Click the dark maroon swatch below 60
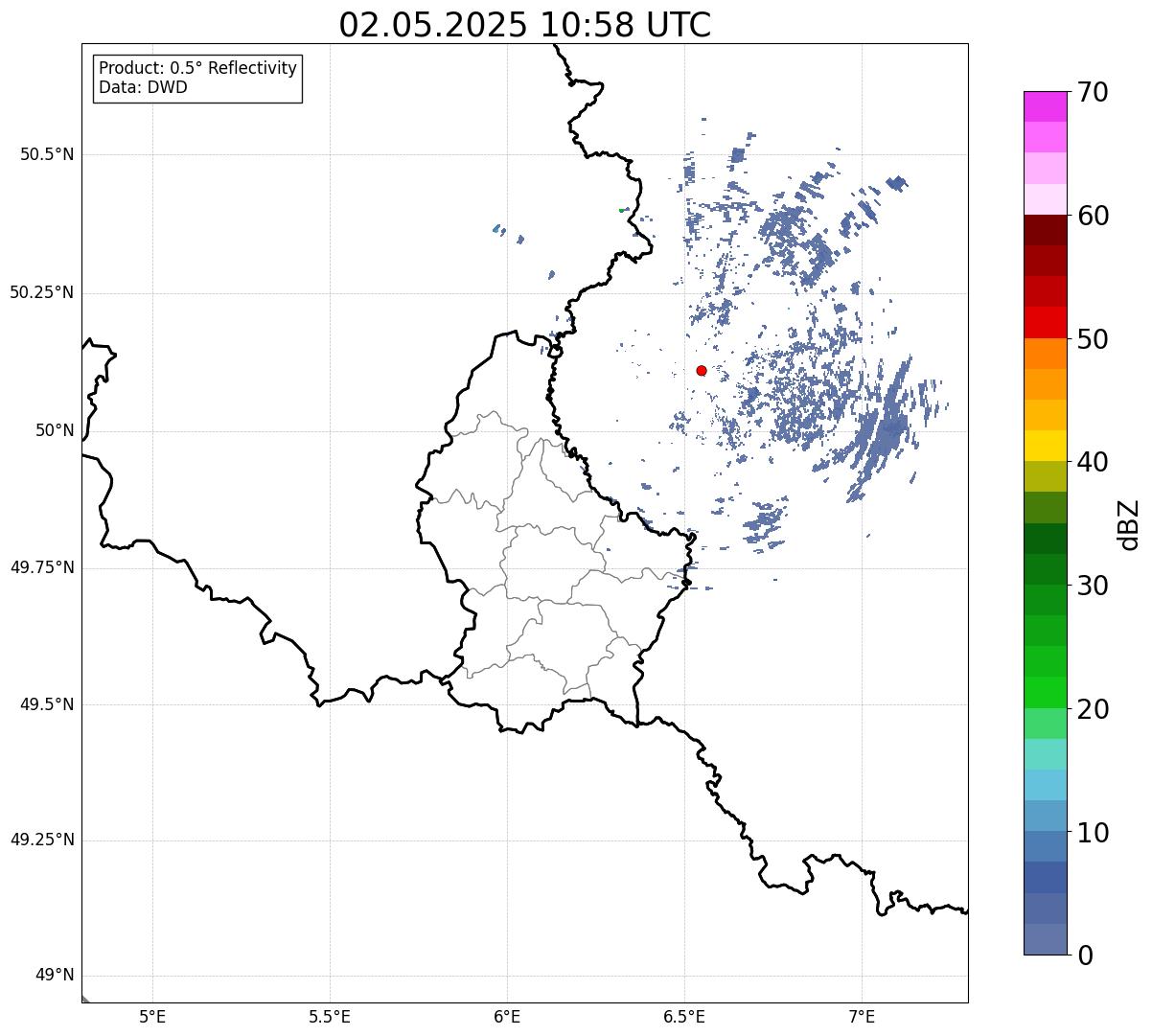 point(1046,230)
